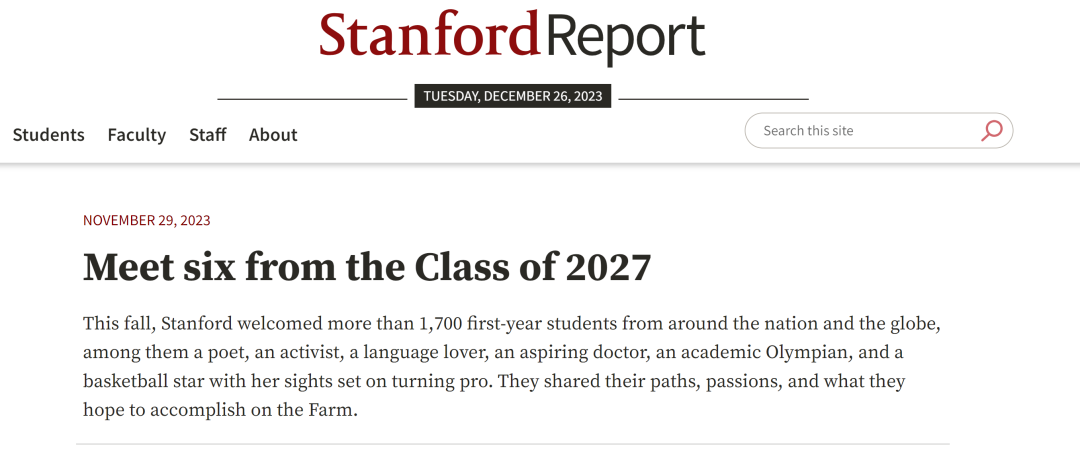1080x450 pixels.
Task: Click the November 29, 2023 article date
Action: pyautogui.click(x=147, y=221)
